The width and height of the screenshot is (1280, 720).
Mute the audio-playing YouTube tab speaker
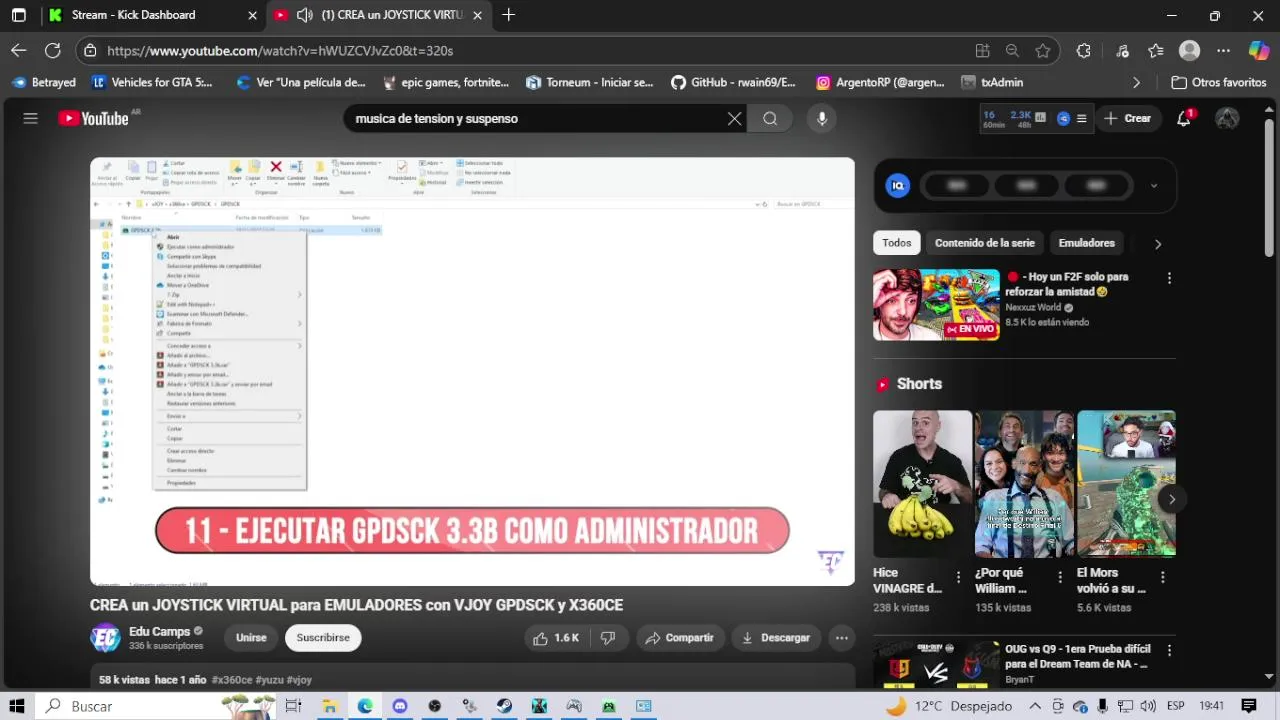[304, 15]
